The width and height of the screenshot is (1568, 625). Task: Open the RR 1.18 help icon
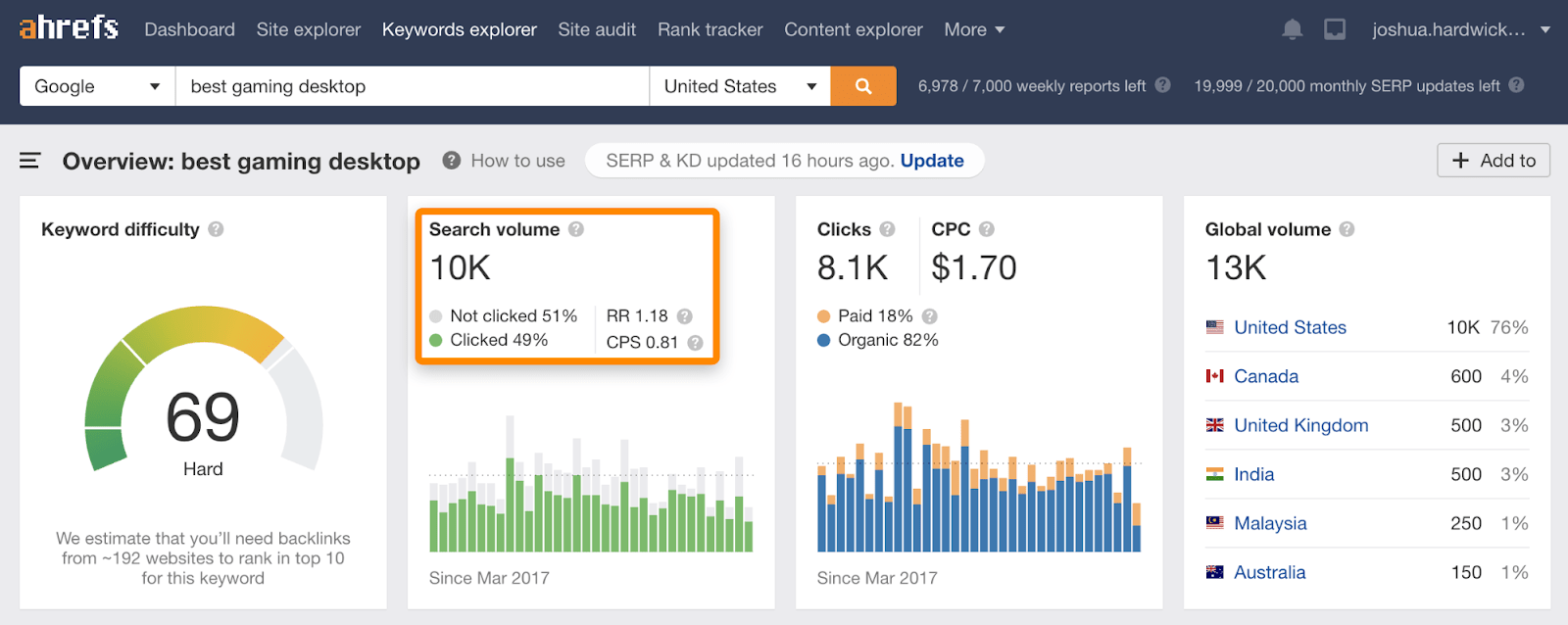coord(685,316)
